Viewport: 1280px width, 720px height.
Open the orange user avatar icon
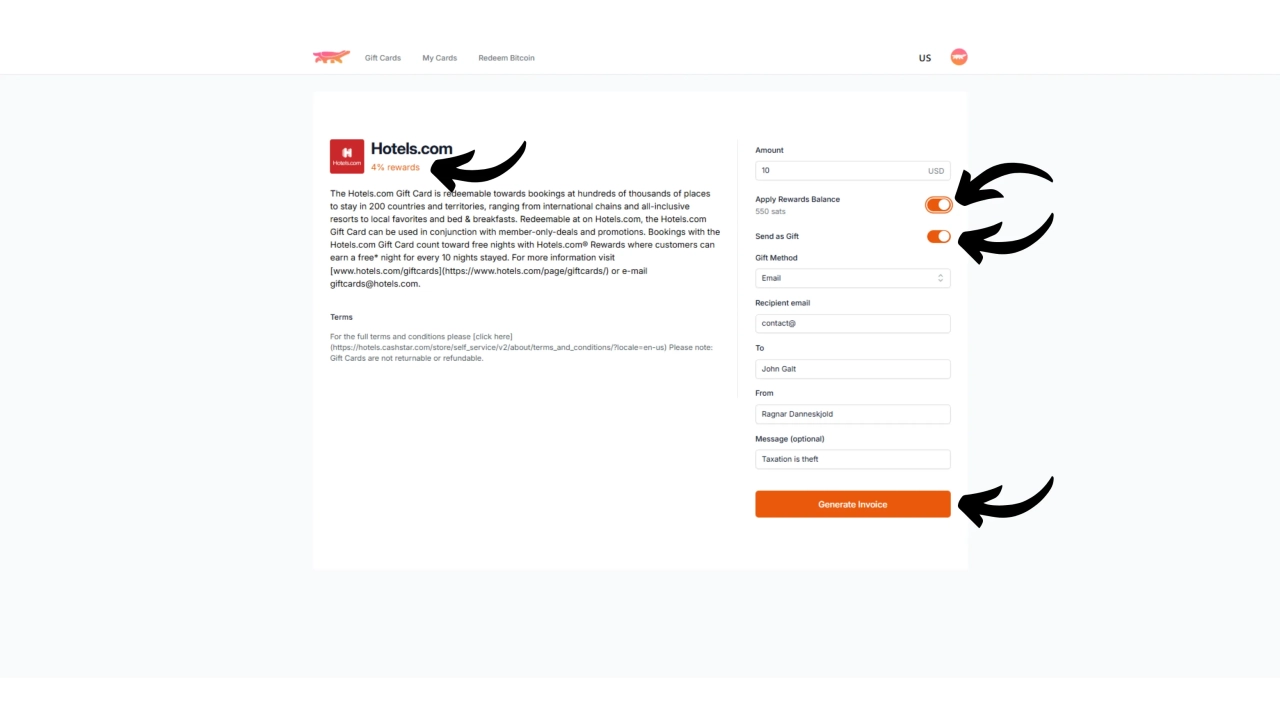959,57
